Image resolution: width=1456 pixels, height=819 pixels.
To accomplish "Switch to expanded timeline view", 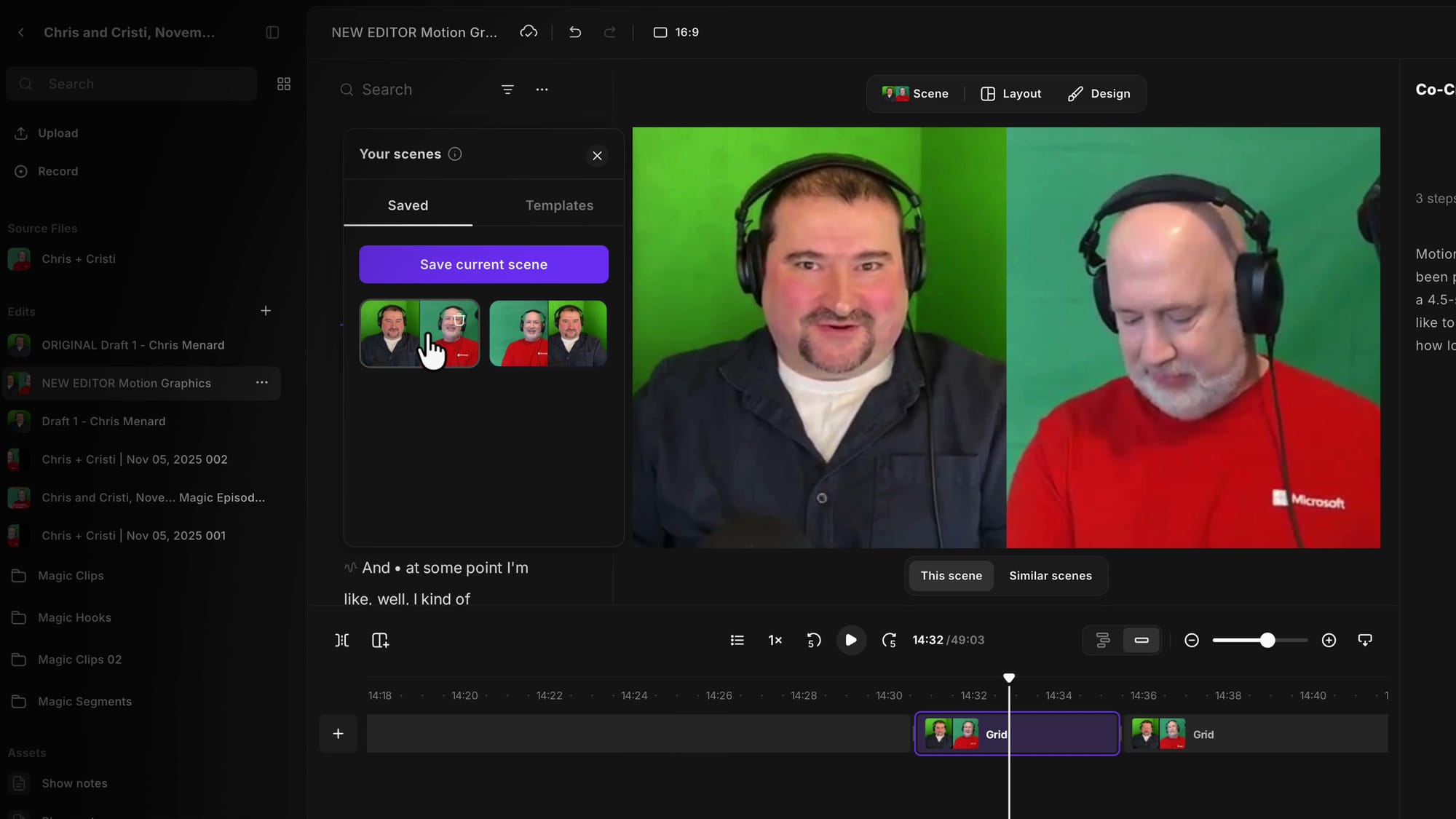I will [x=1103, y=640].
